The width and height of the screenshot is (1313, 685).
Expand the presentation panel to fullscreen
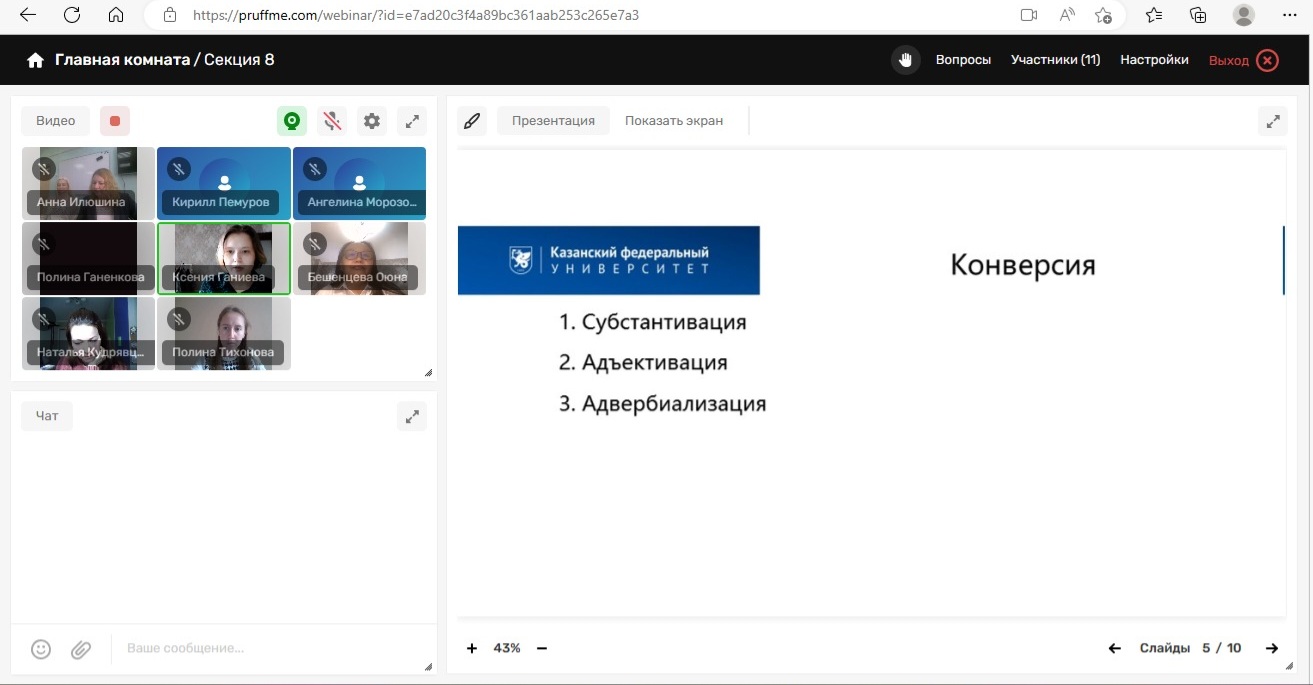coord(1273,121)
